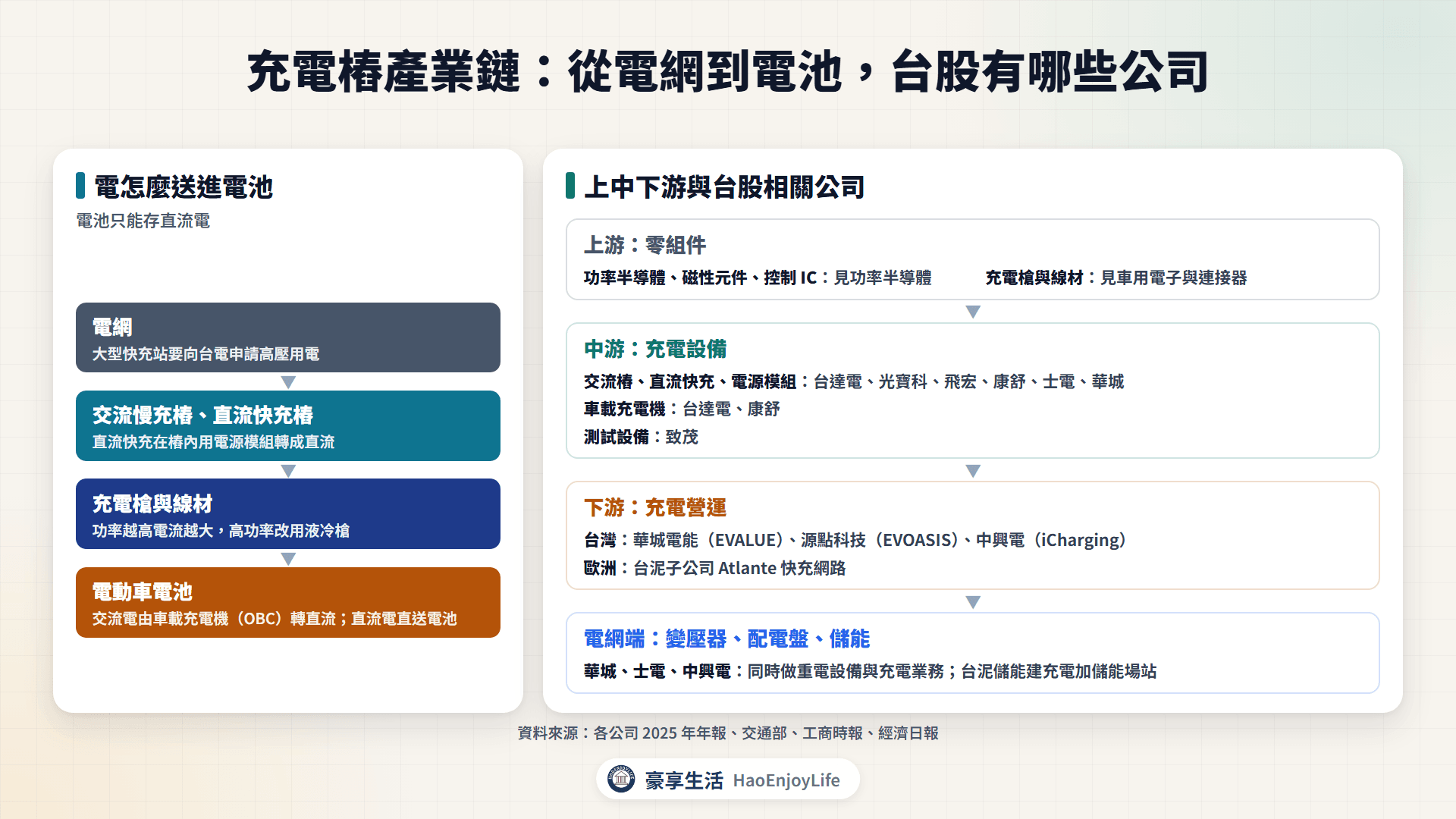
Task: Click the 歐洲:台泥子公司 Atlante line
Action: click(x=714, y=568)
